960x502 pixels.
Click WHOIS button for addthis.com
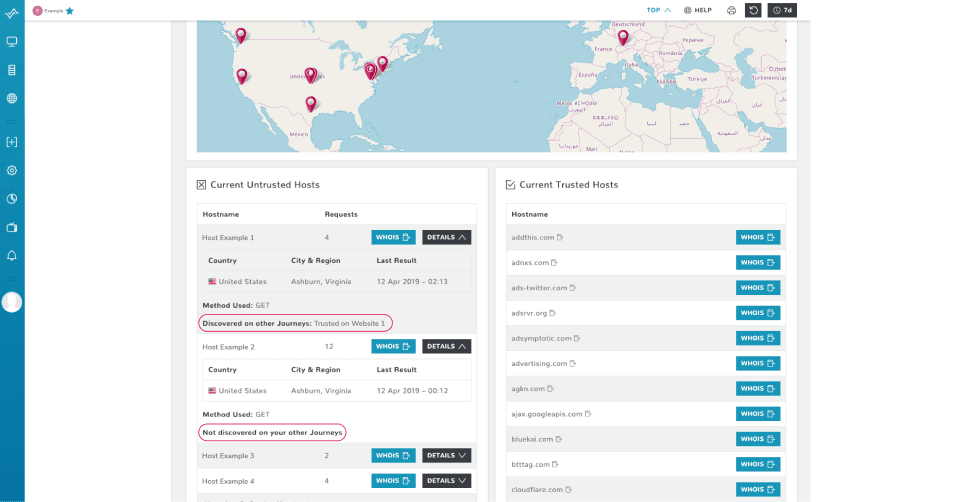[x=758, y=238]
